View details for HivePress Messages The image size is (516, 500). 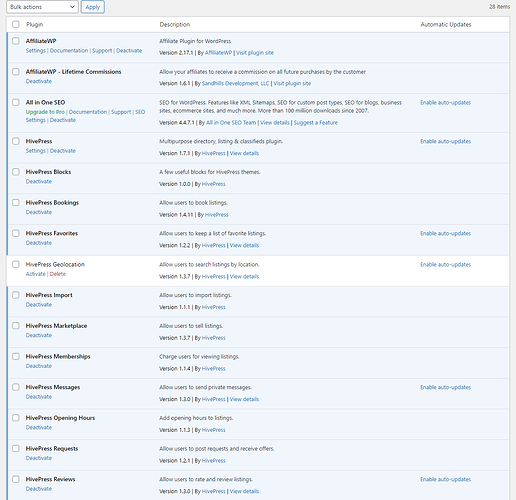244,399
